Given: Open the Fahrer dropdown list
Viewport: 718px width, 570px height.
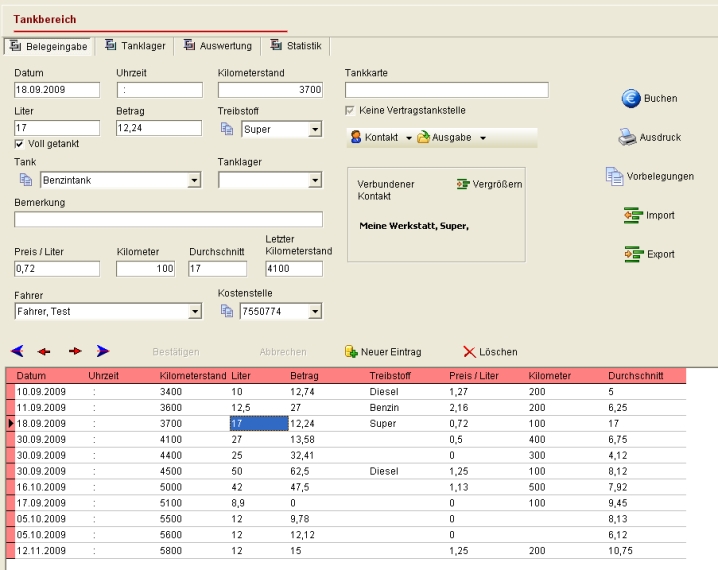Looking at the screenshot, I should [x=195, y=312].
